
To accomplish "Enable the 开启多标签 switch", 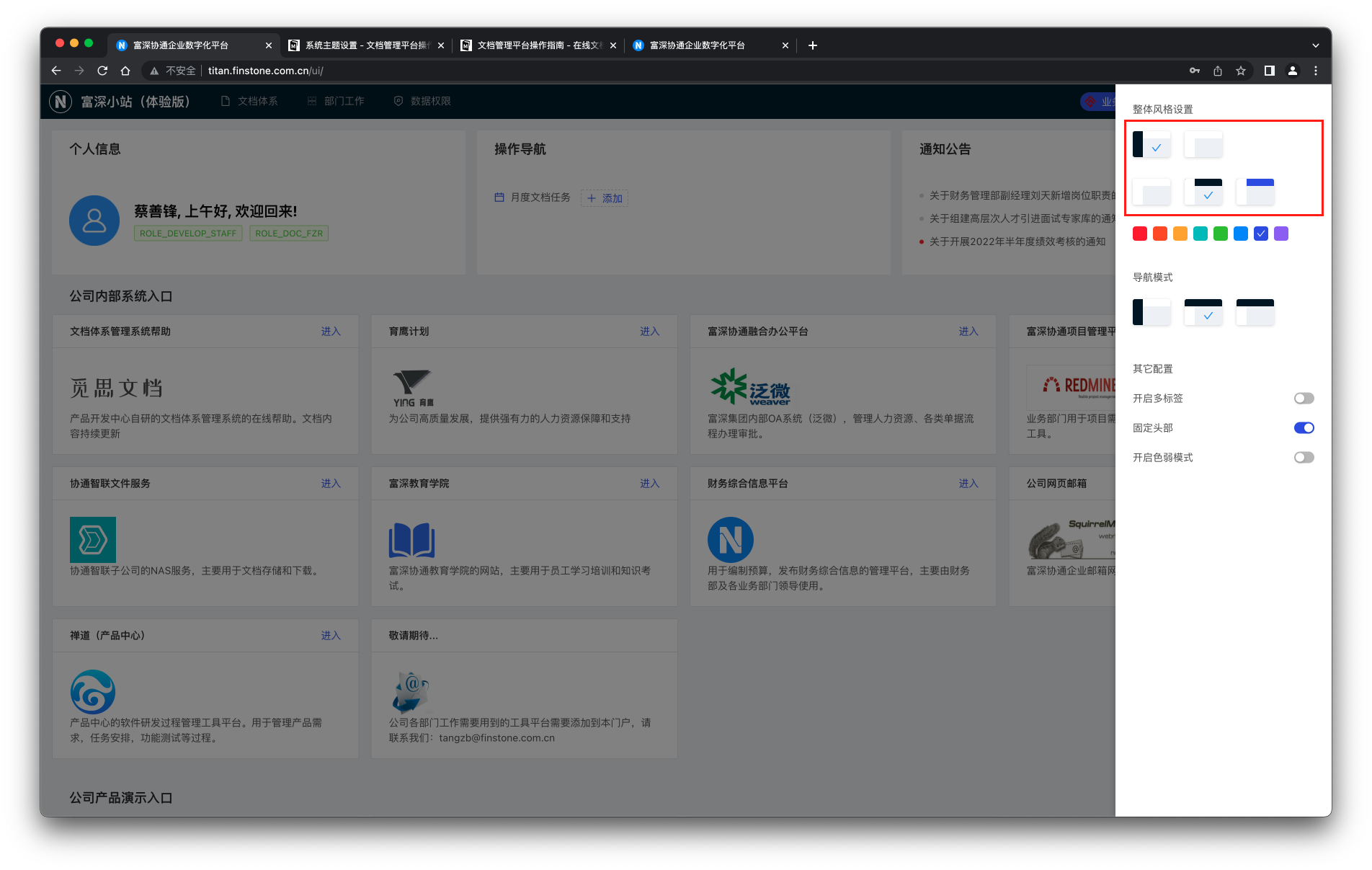I will click(x=1304, y=399).
